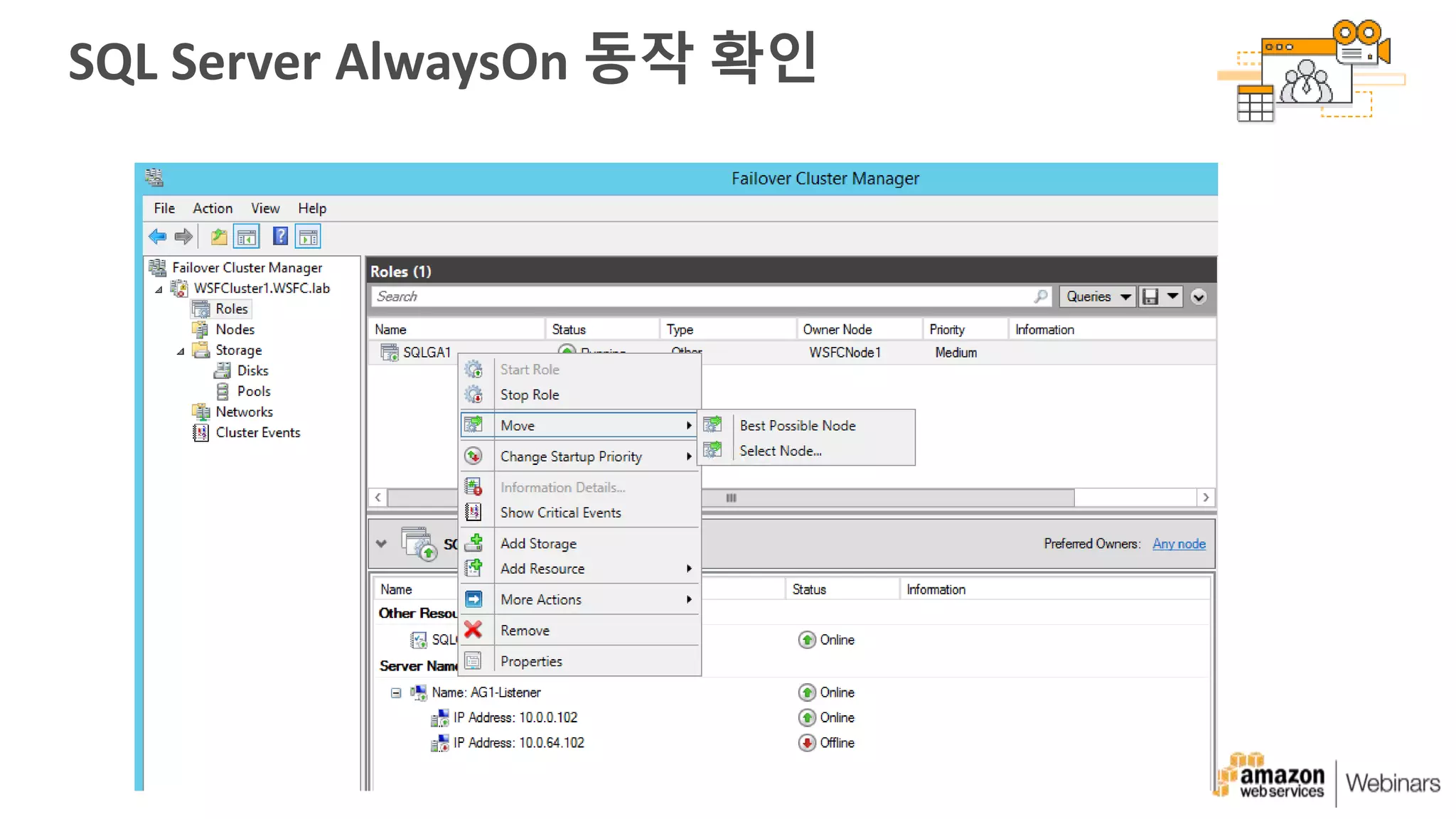
Task: Expand the More Actions submenu arrow
Action: (x=689, y=599)
